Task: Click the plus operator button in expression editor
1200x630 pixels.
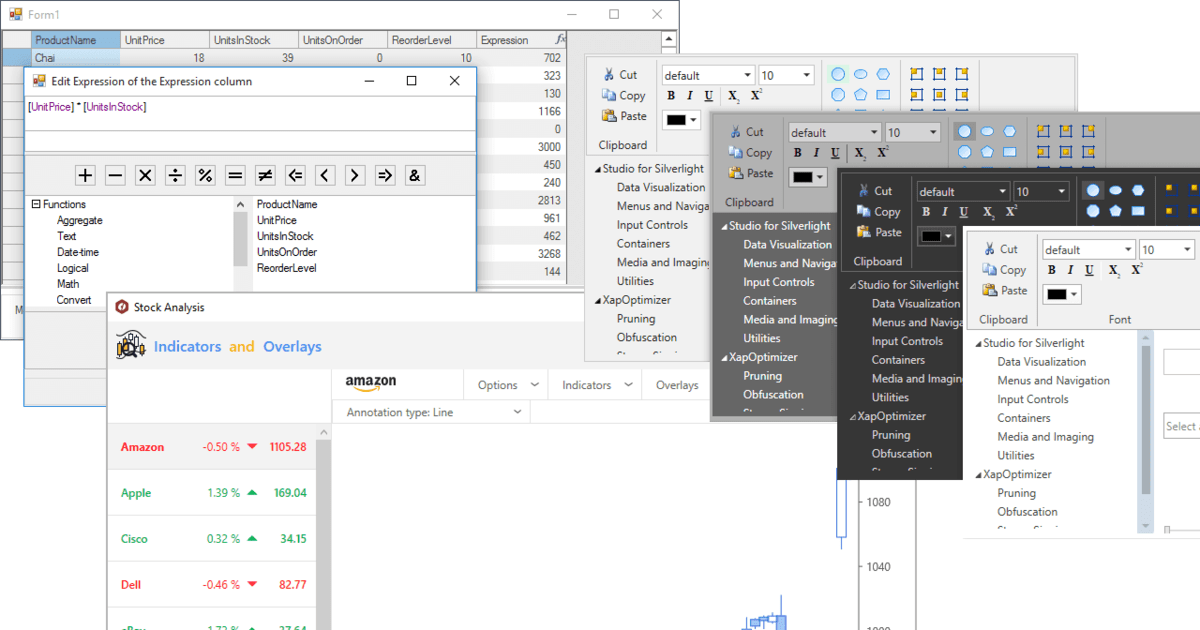Action: 85,176
